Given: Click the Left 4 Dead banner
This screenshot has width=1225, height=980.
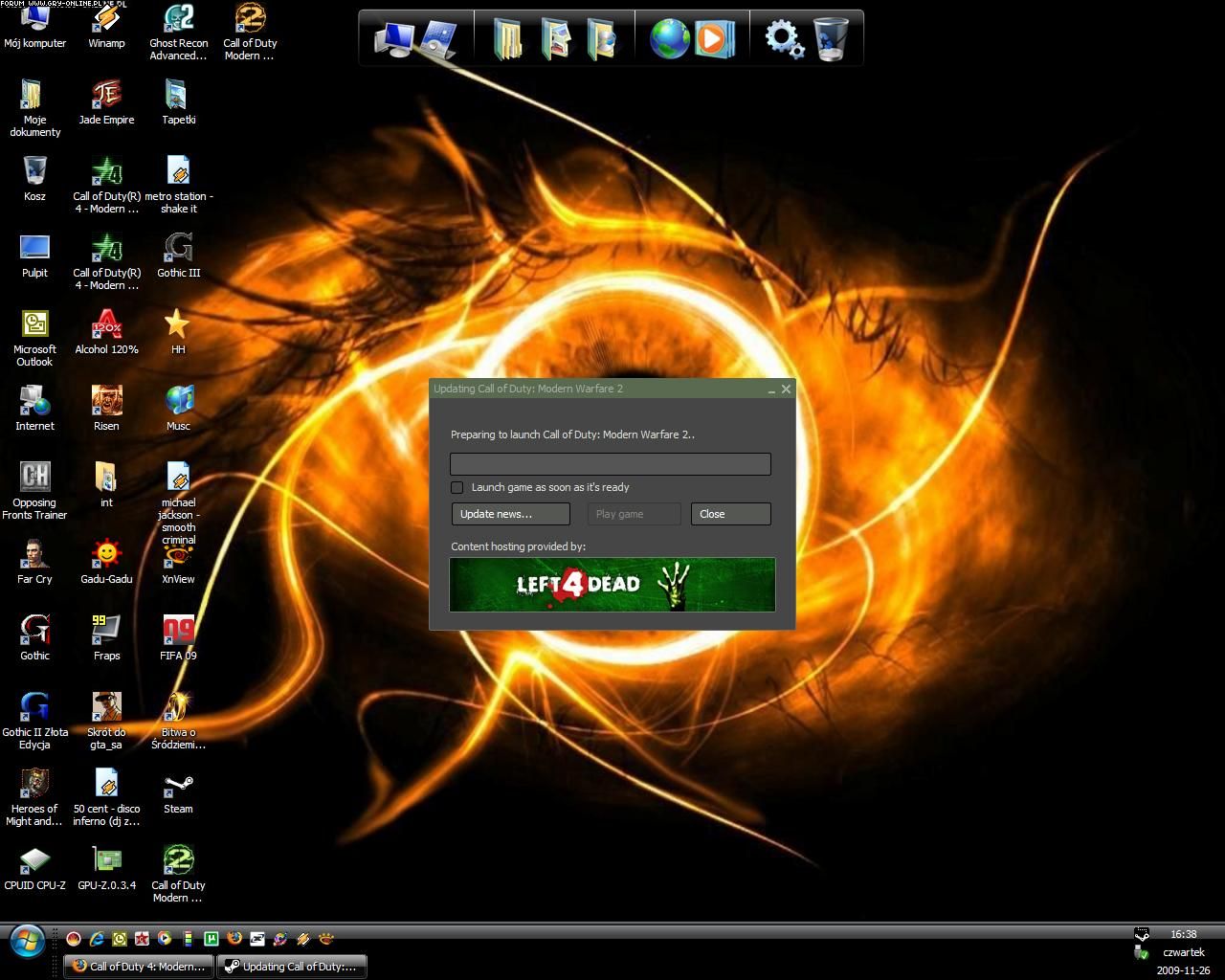Looking at the screenshot, I should 612,584.
